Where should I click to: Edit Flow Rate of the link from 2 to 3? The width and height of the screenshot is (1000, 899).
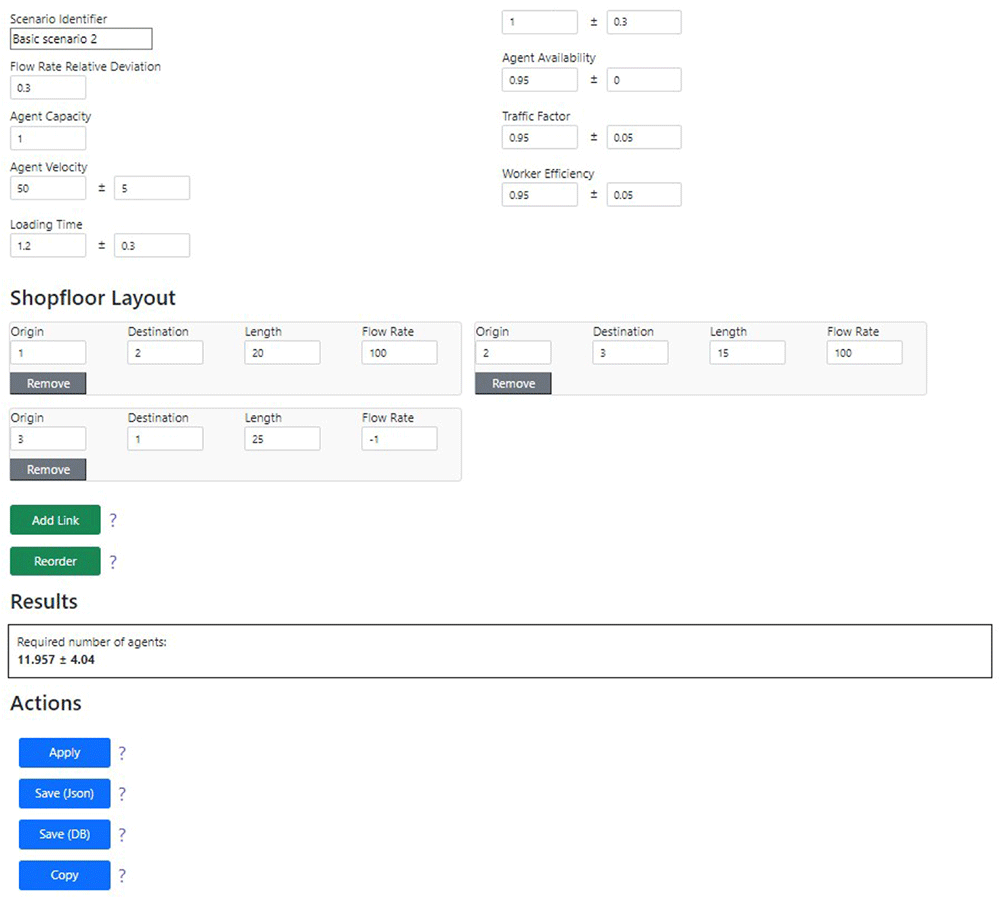(865, 353)
